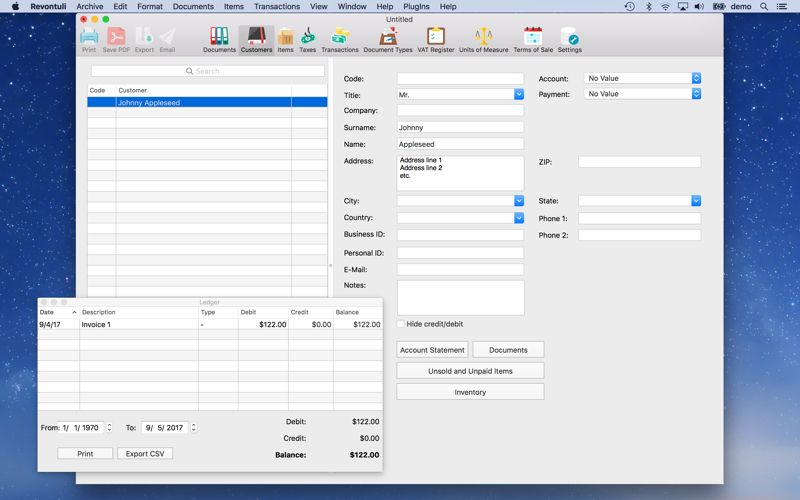800x500 pixels.
Task: Click the Save PDF toolbar icon
Action: [x=116, y=40]
